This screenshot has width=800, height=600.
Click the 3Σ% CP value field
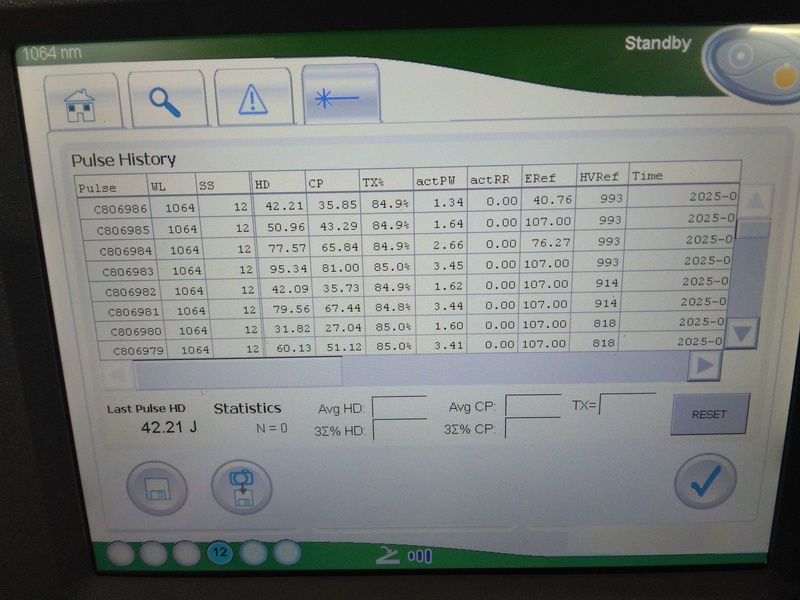533,428
